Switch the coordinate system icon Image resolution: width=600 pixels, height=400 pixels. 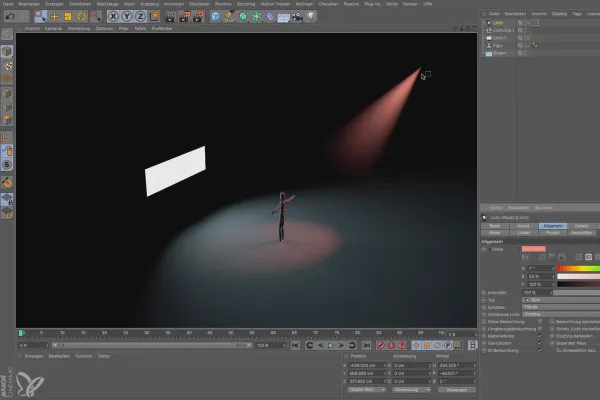154,16
